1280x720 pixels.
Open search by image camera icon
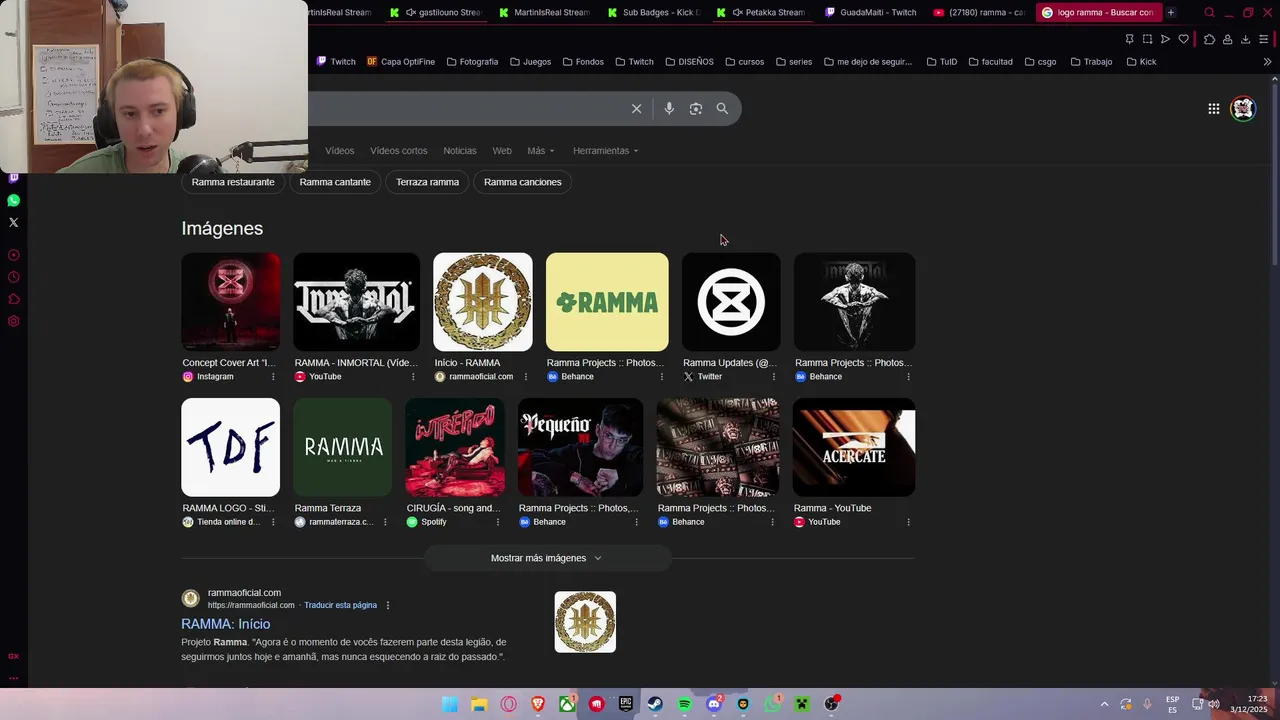[696, 108]
